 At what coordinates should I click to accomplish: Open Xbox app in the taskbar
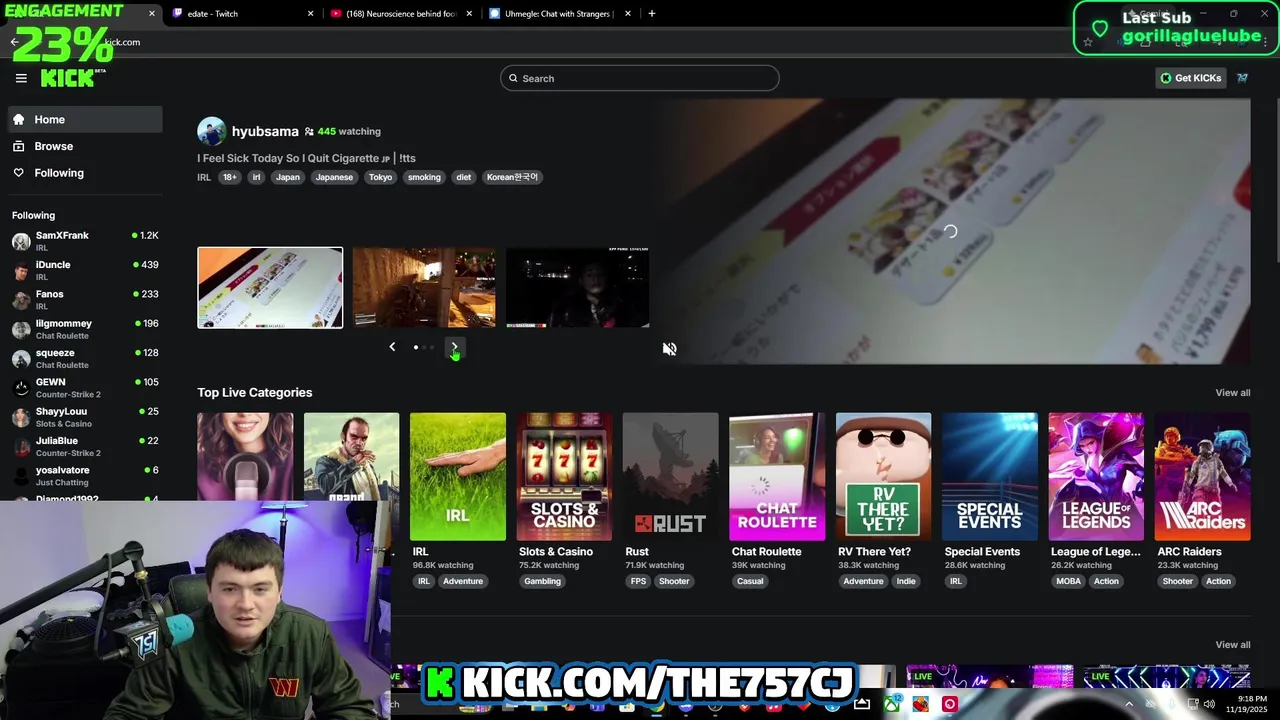891,704
